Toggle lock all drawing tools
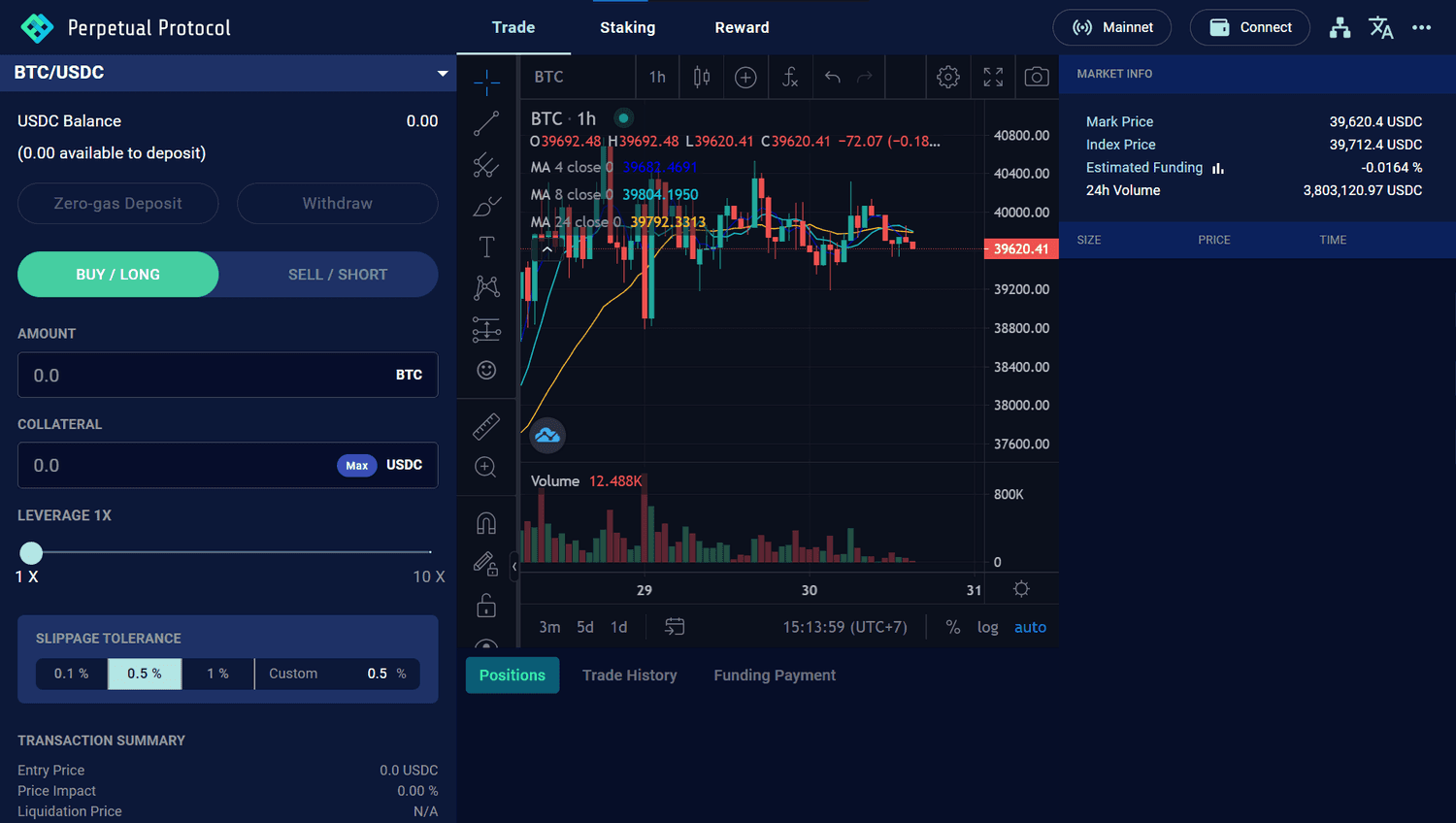This screenshot has width=1456, height=823. (486, 606)
